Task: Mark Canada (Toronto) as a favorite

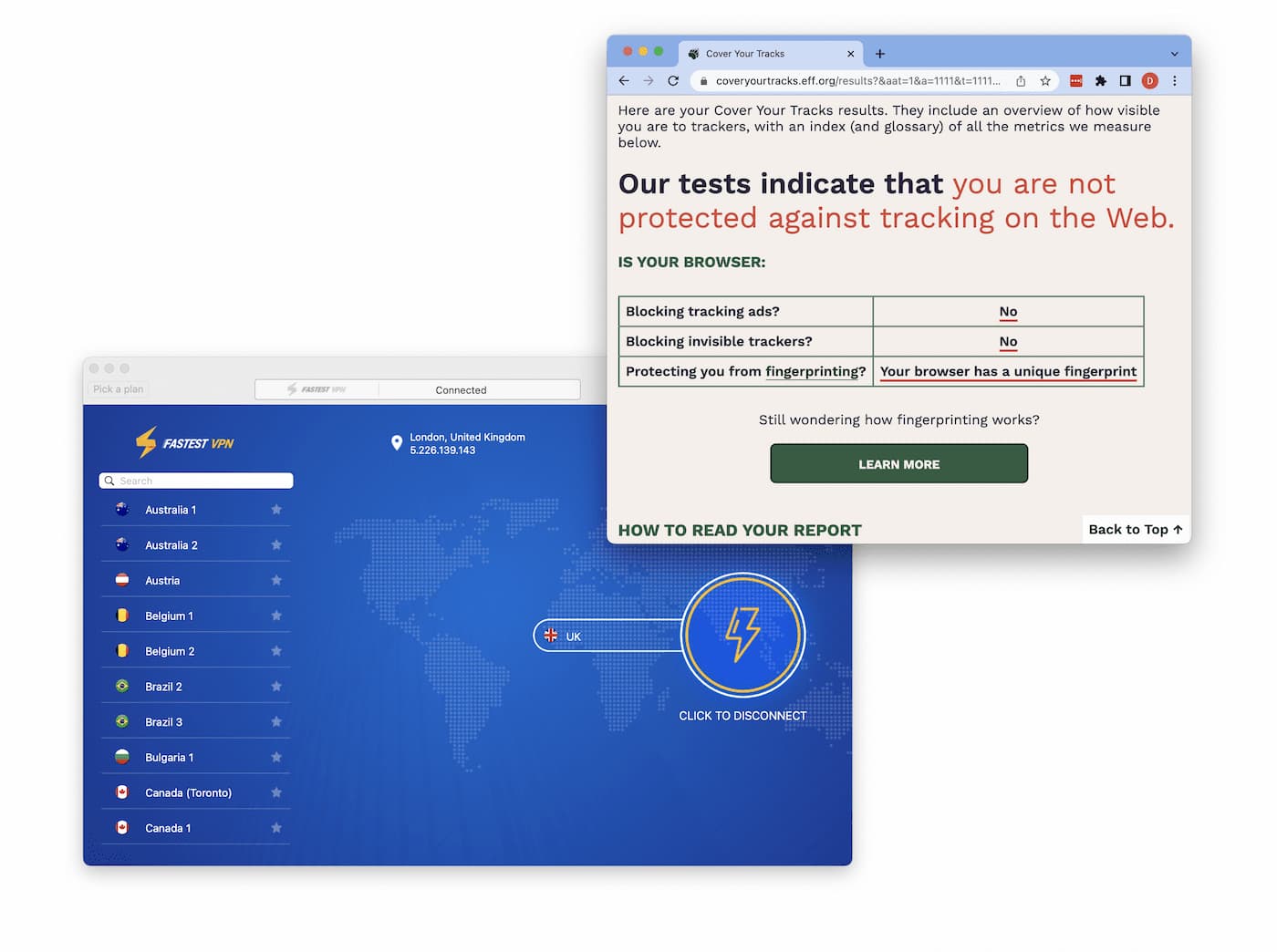Action: coord(275,792)
